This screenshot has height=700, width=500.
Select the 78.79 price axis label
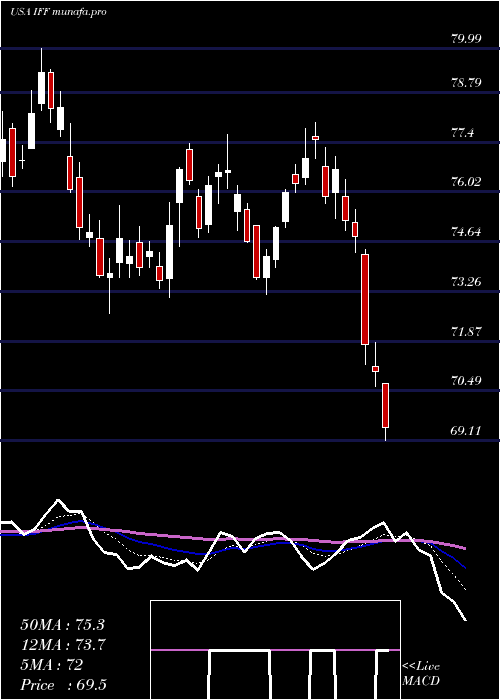pos(466,83)
